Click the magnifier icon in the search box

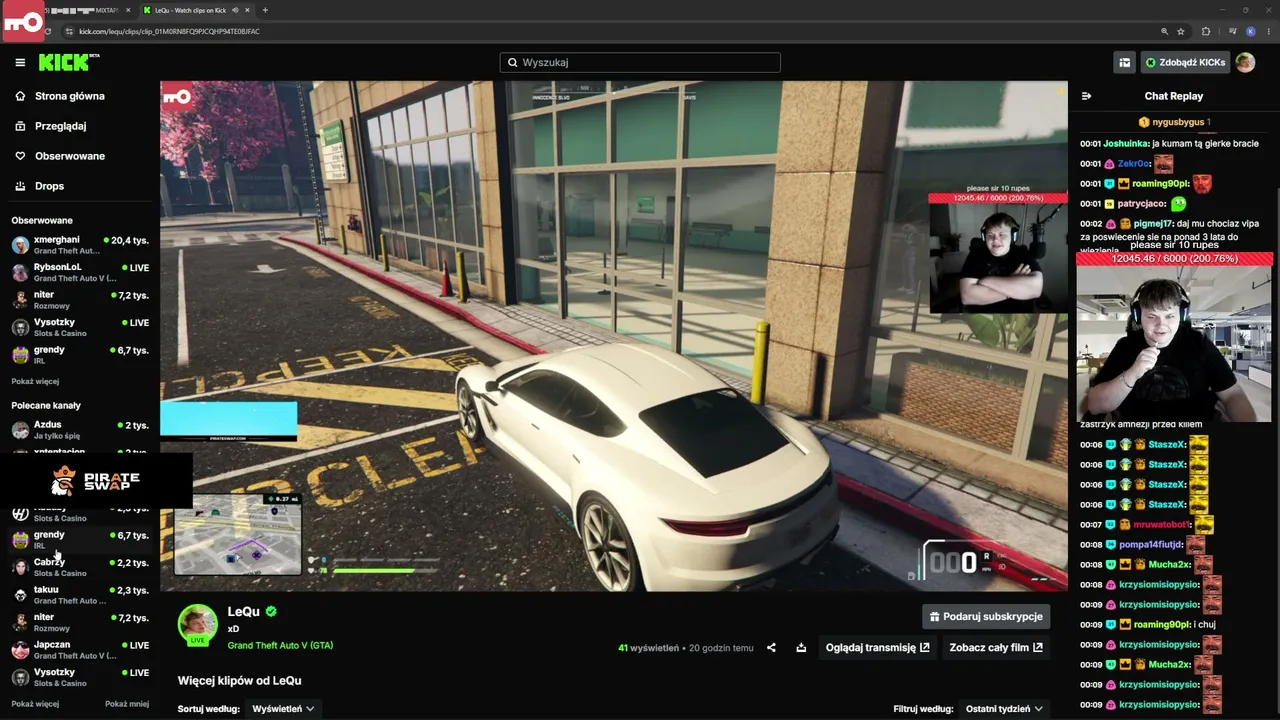(513, 62)
